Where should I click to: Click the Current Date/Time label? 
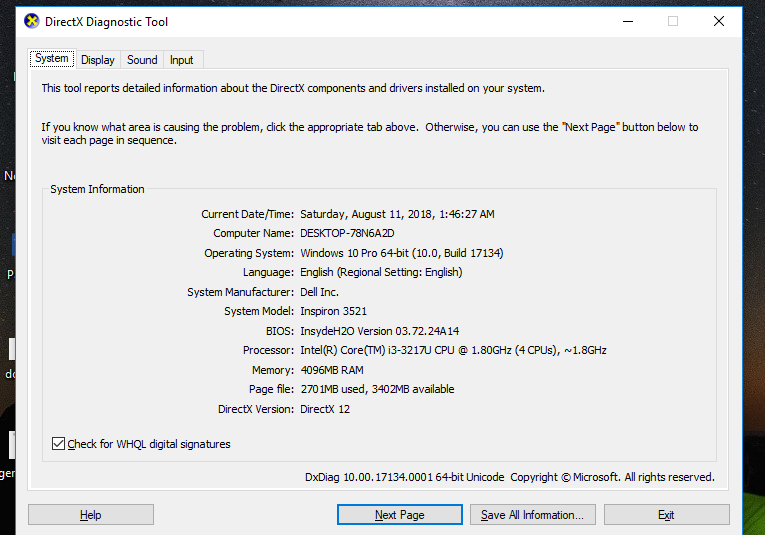[247, 214]
